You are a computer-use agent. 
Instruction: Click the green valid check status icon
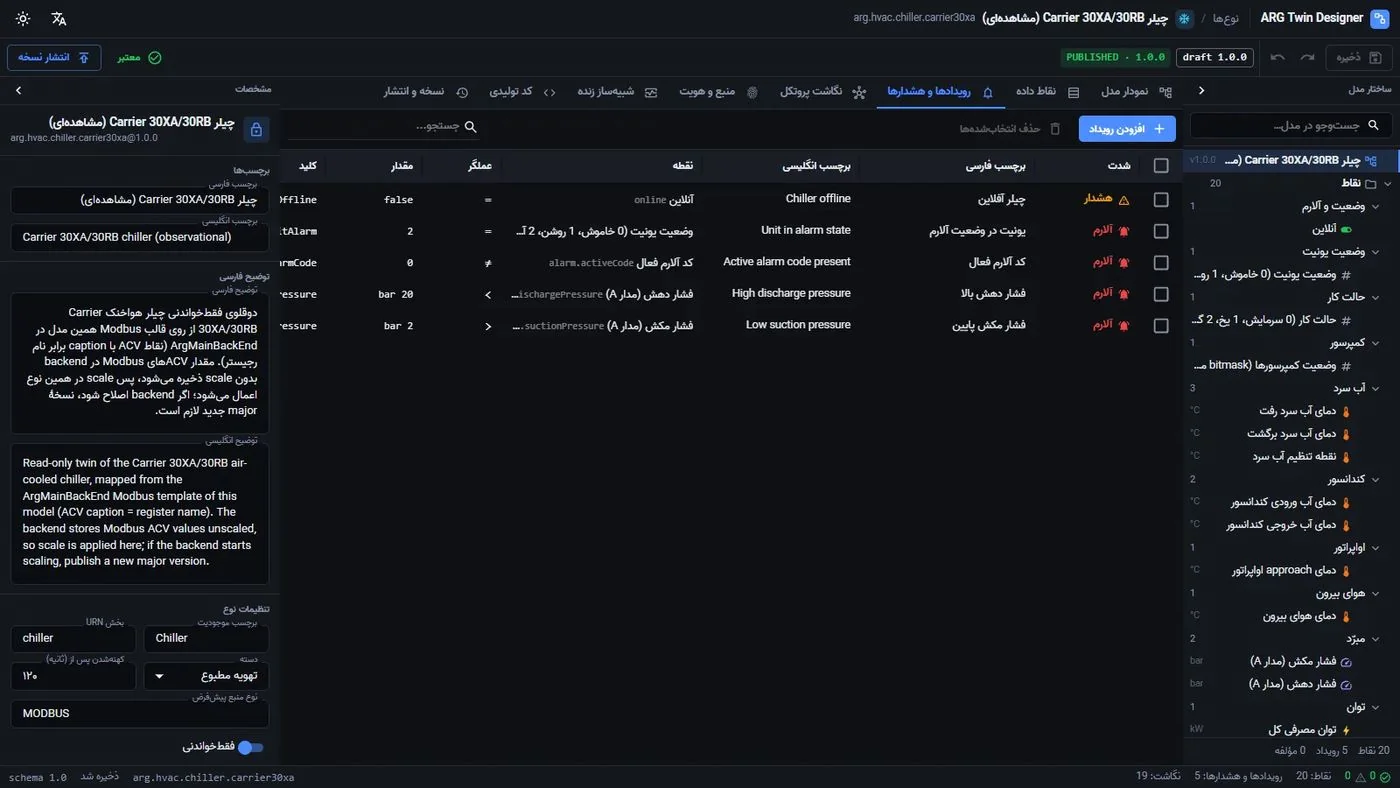point(155,57)
